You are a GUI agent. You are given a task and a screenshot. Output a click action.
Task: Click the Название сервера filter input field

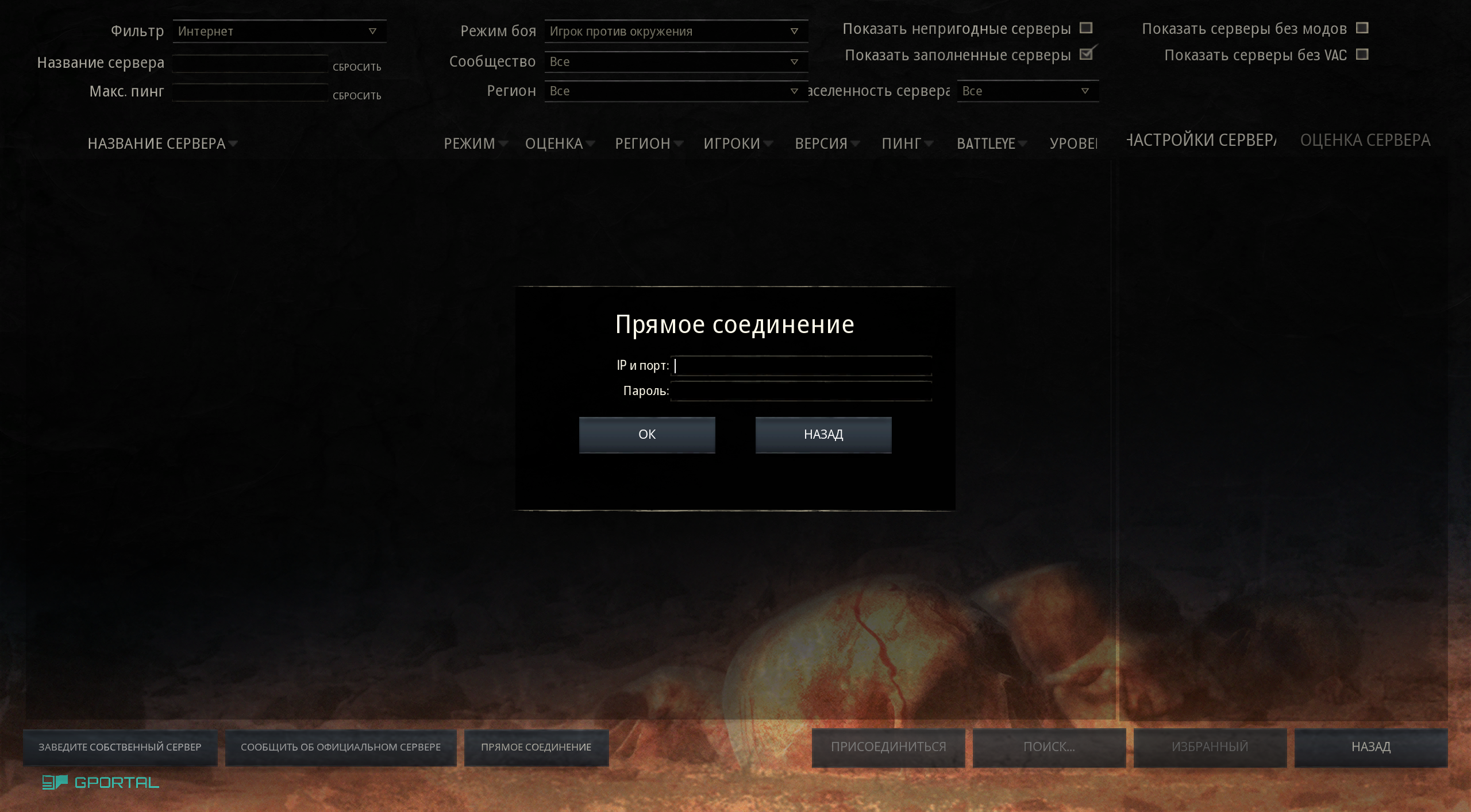250,63
